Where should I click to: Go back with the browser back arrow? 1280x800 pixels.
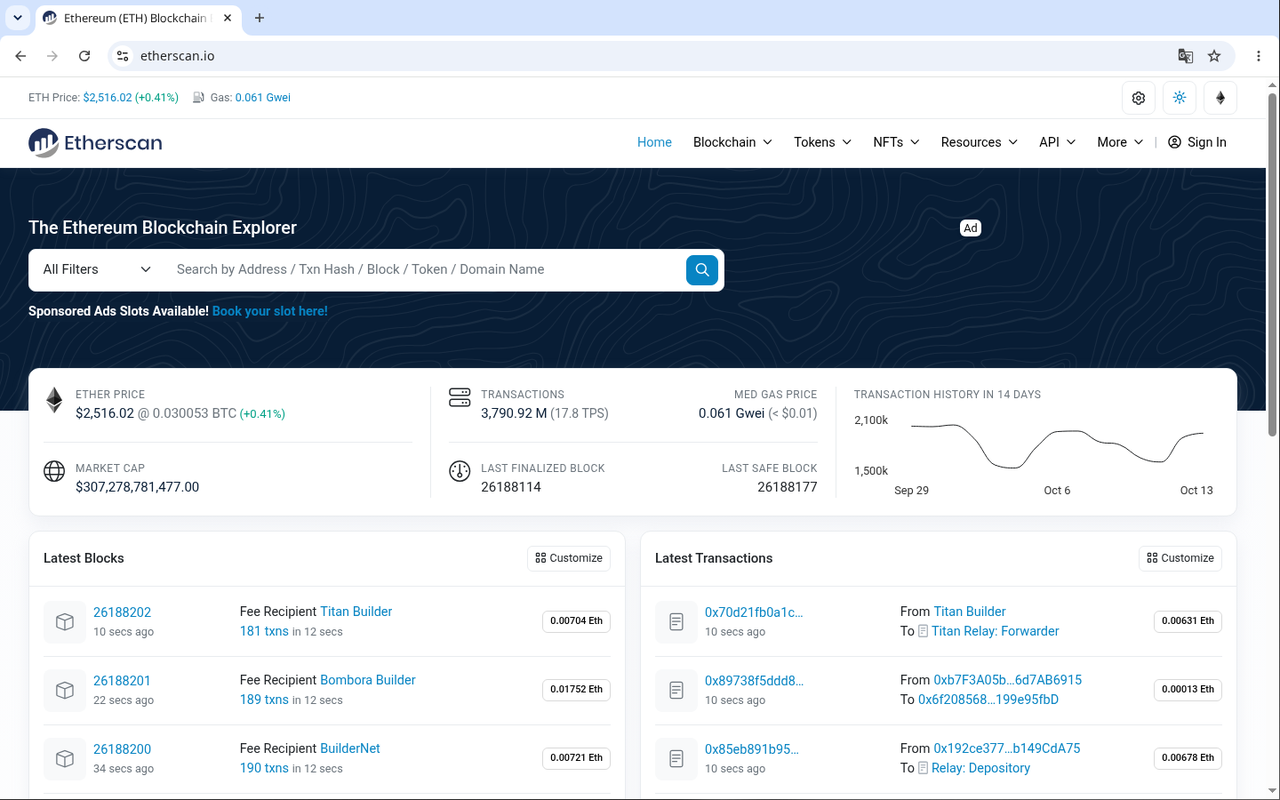pyautogui.click(x=21, y=56)
